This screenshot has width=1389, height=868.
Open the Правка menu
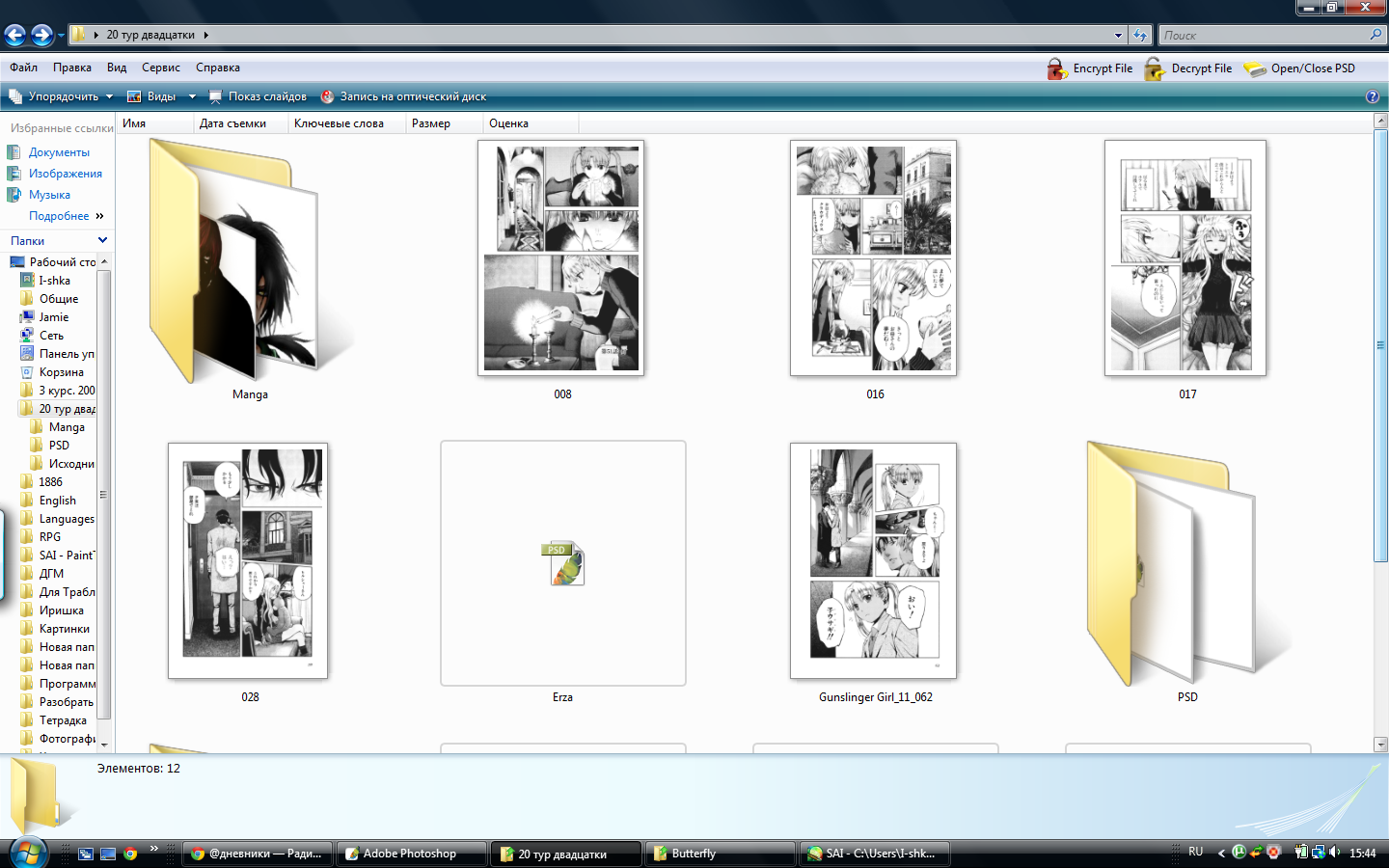click(72, 68)
